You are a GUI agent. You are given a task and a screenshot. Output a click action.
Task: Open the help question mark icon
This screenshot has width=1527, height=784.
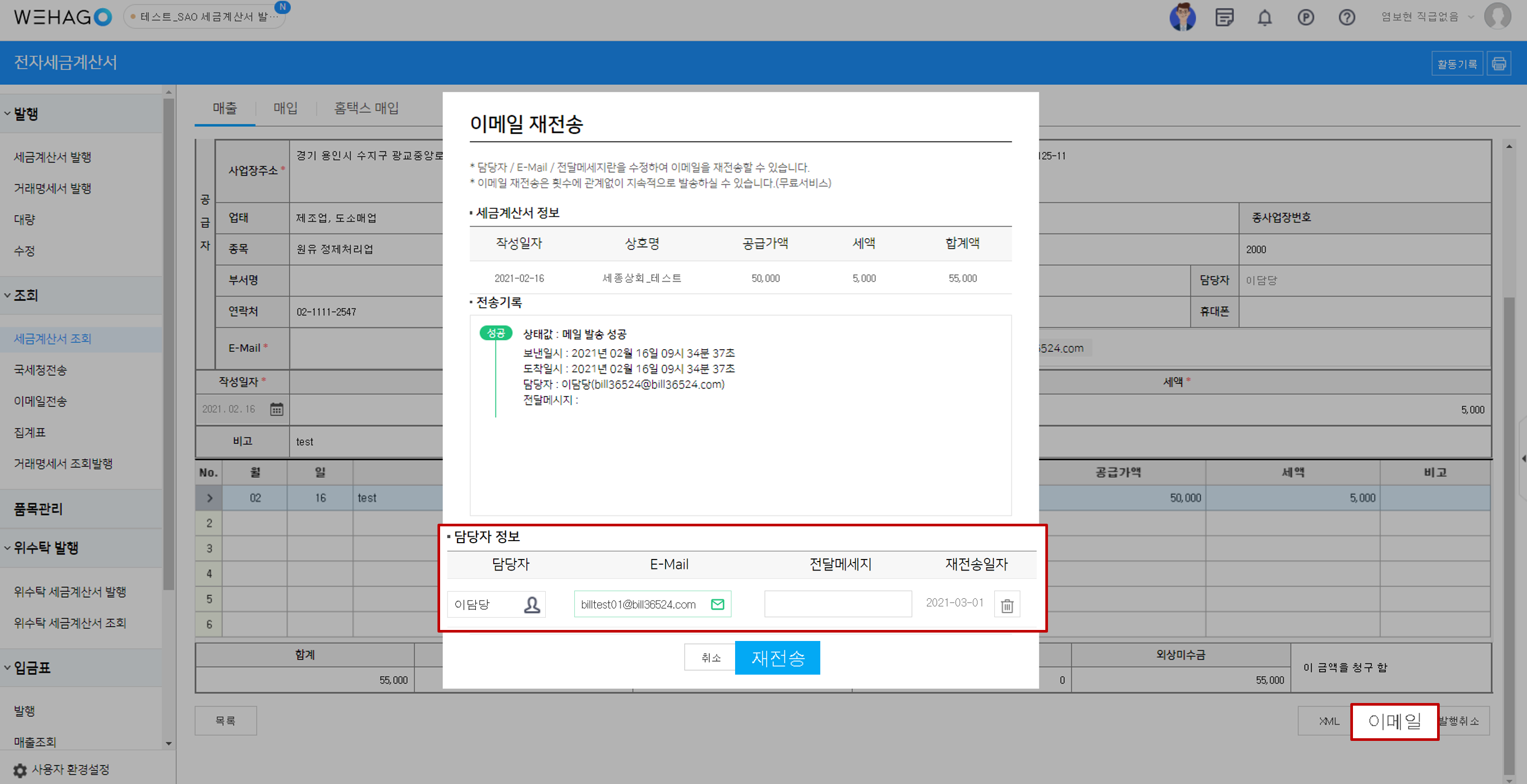tap(1346, 17)
